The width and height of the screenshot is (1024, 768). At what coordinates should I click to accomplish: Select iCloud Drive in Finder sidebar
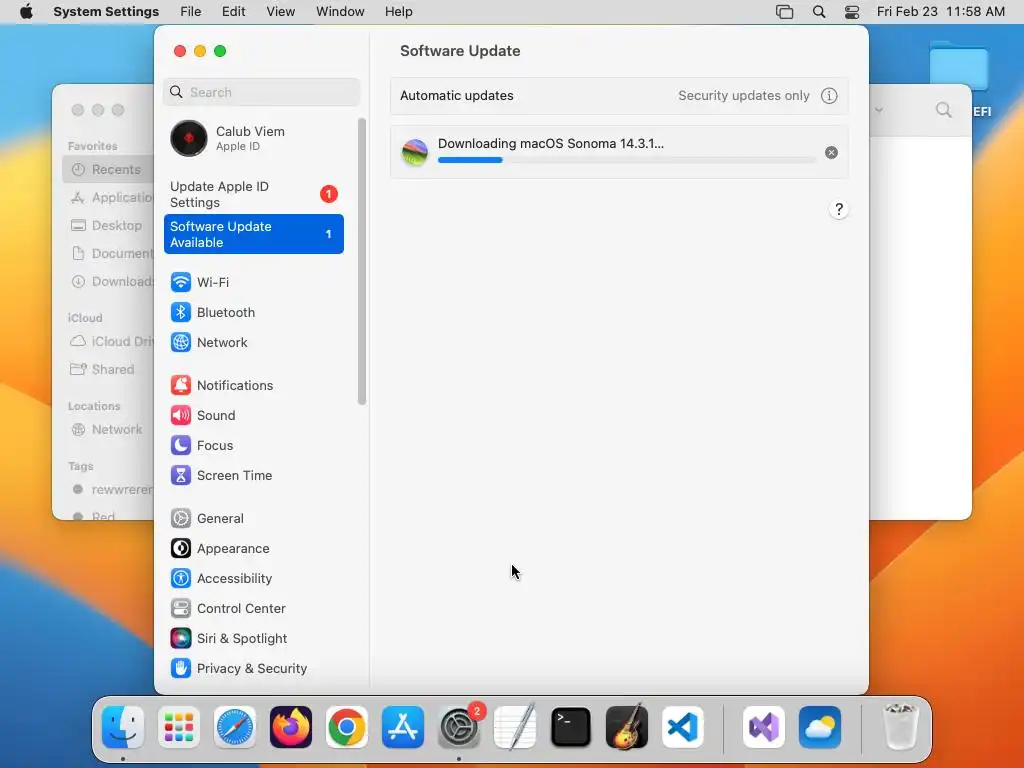pos(108,342)
